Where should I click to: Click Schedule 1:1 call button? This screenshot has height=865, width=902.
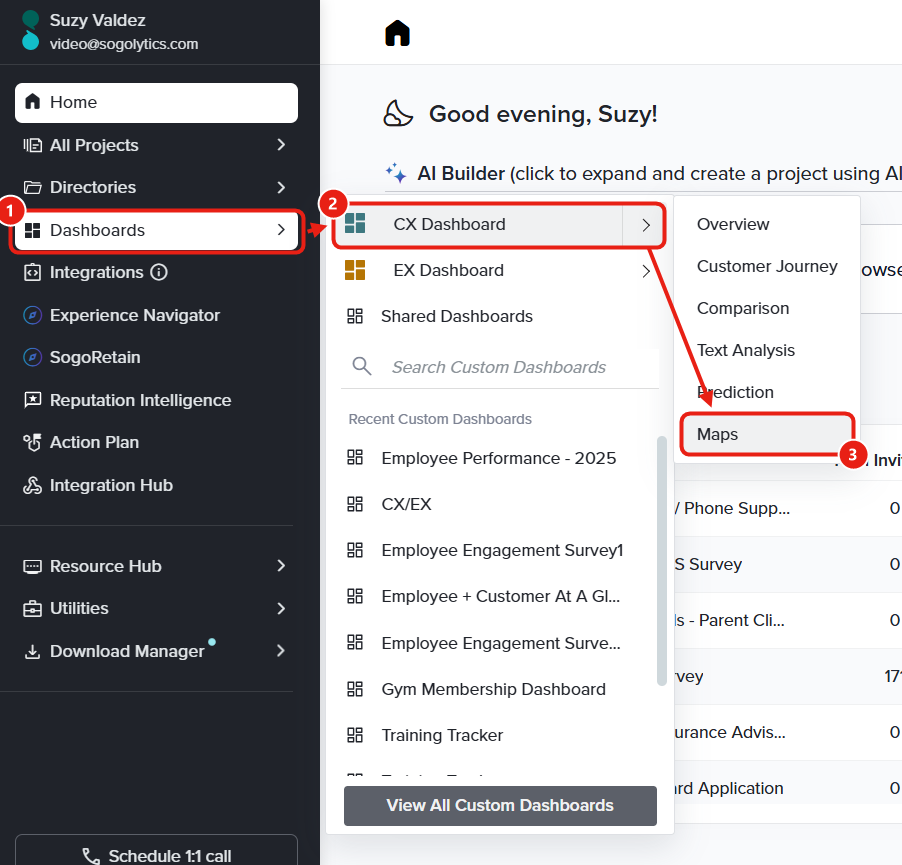coord(156,855)
